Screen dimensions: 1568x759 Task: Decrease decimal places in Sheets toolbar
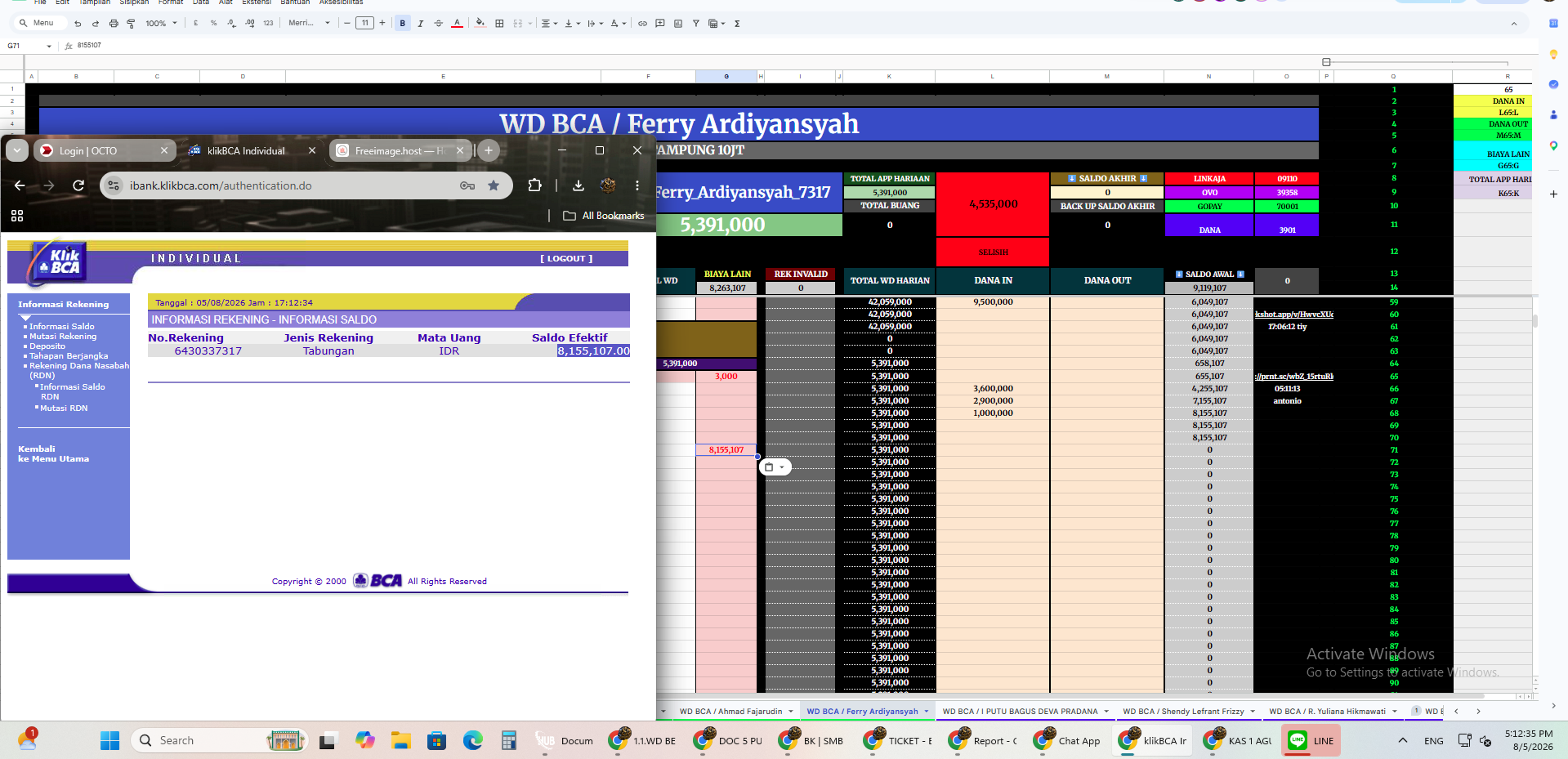(x=232, y=24)
